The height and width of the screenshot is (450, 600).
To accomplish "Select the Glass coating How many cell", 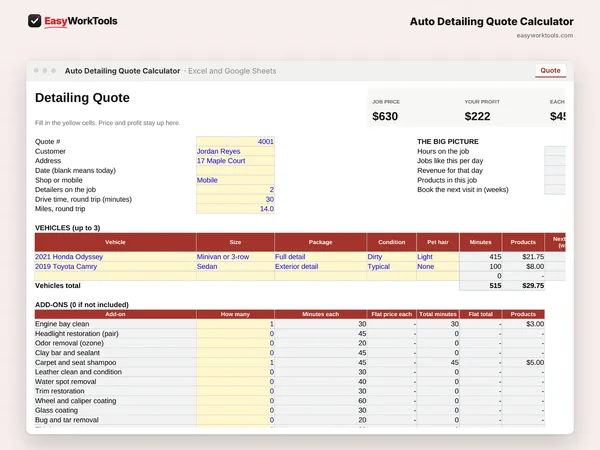I will pyautogui.click(x=235, y=410).
